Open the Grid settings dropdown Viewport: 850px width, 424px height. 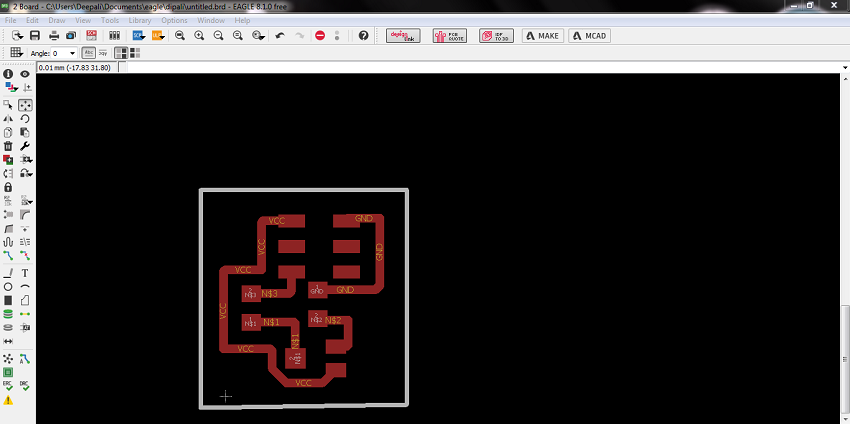tap(17, 53)
